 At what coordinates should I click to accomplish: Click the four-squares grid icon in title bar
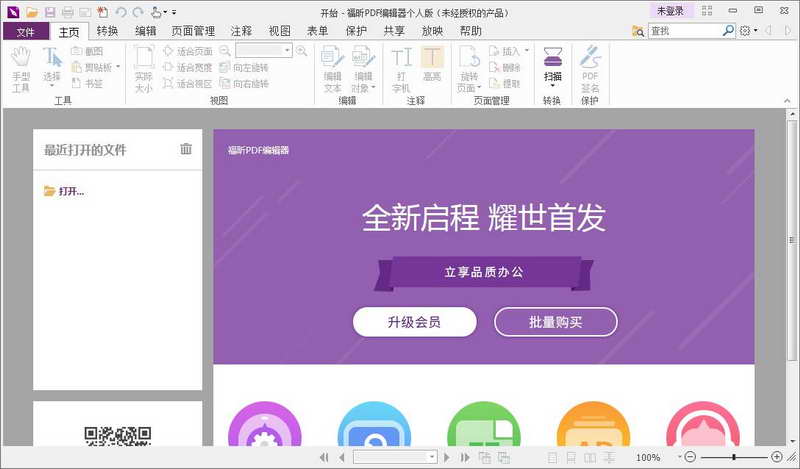[x=707, y=11]
